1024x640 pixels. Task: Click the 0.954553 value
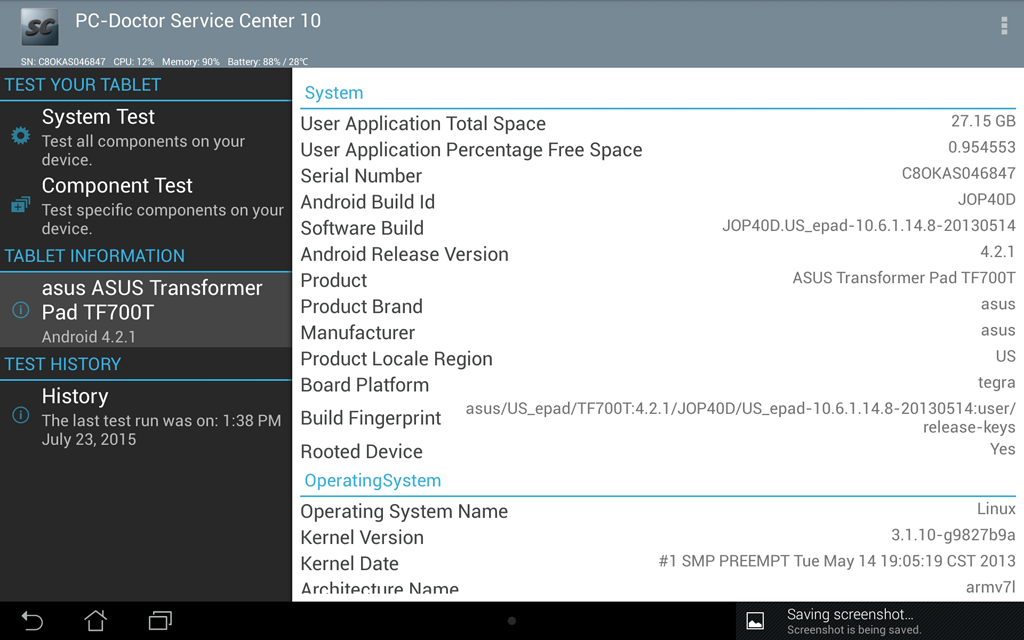point(982,147)
